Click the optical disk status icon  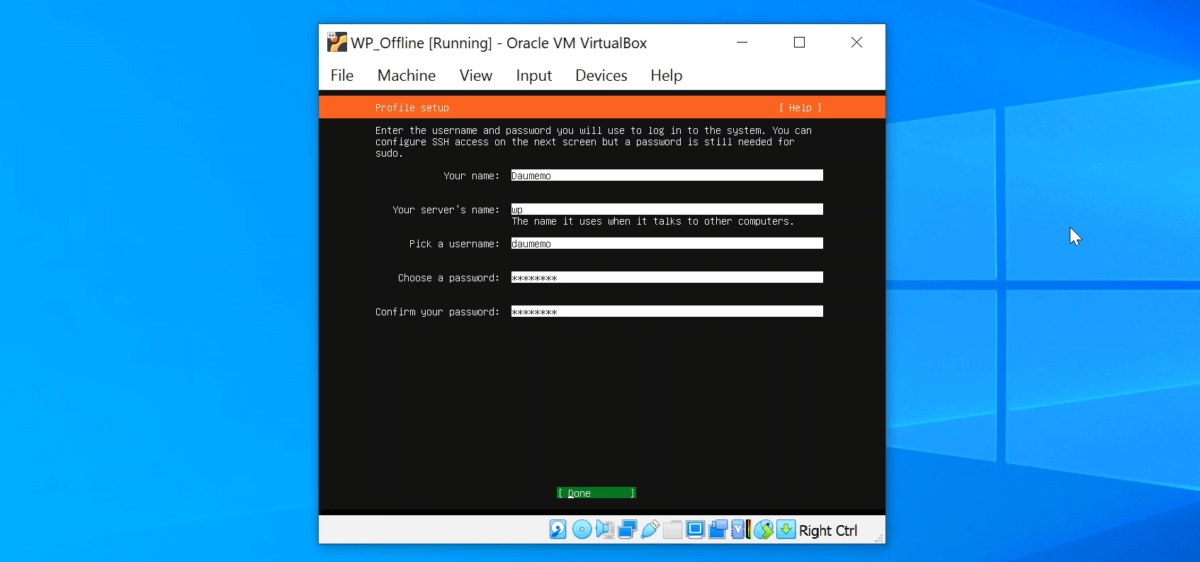(582, 529)
